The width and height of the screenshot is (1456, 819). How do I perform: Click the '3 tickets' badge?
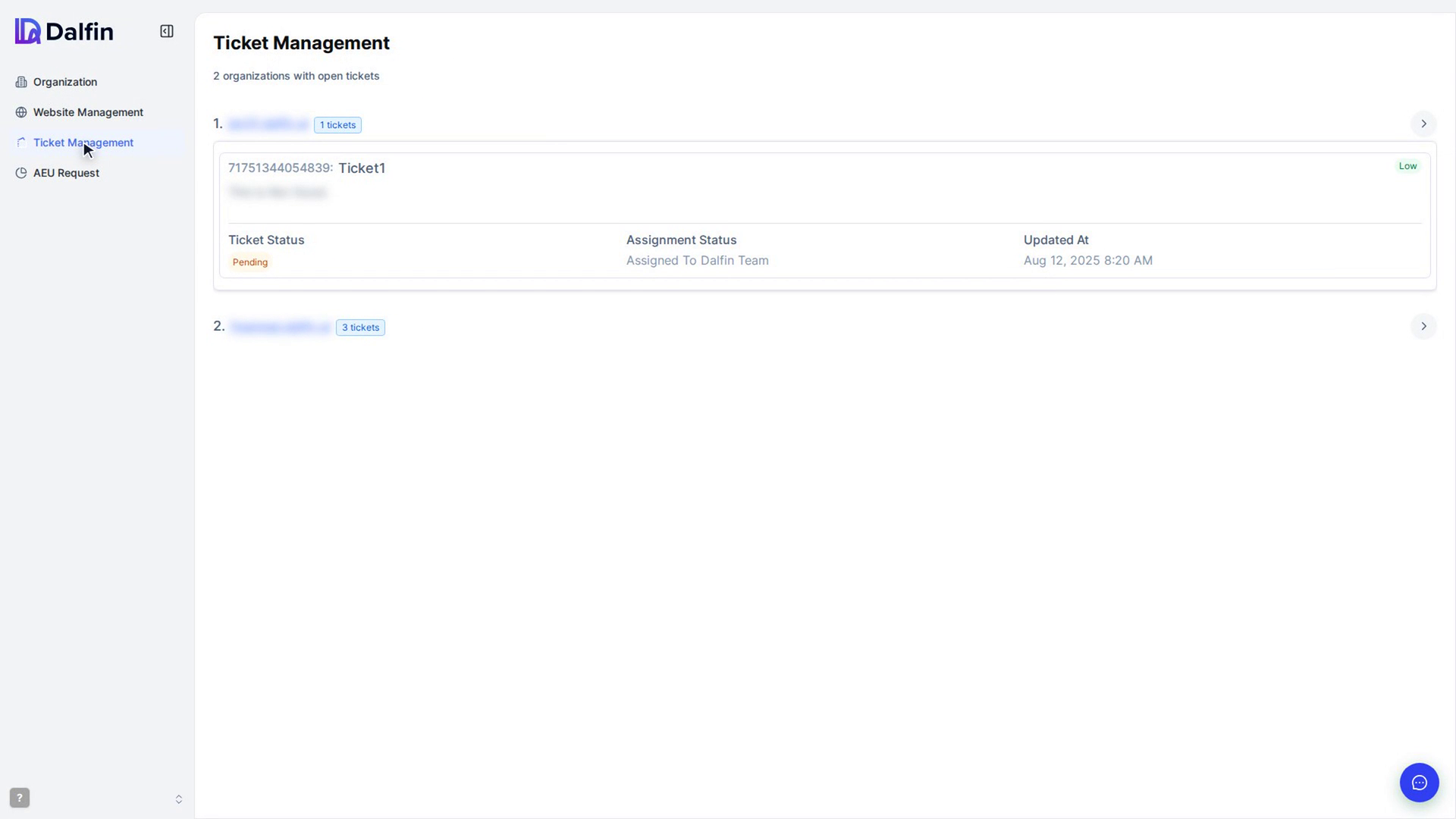click(360, 328)
